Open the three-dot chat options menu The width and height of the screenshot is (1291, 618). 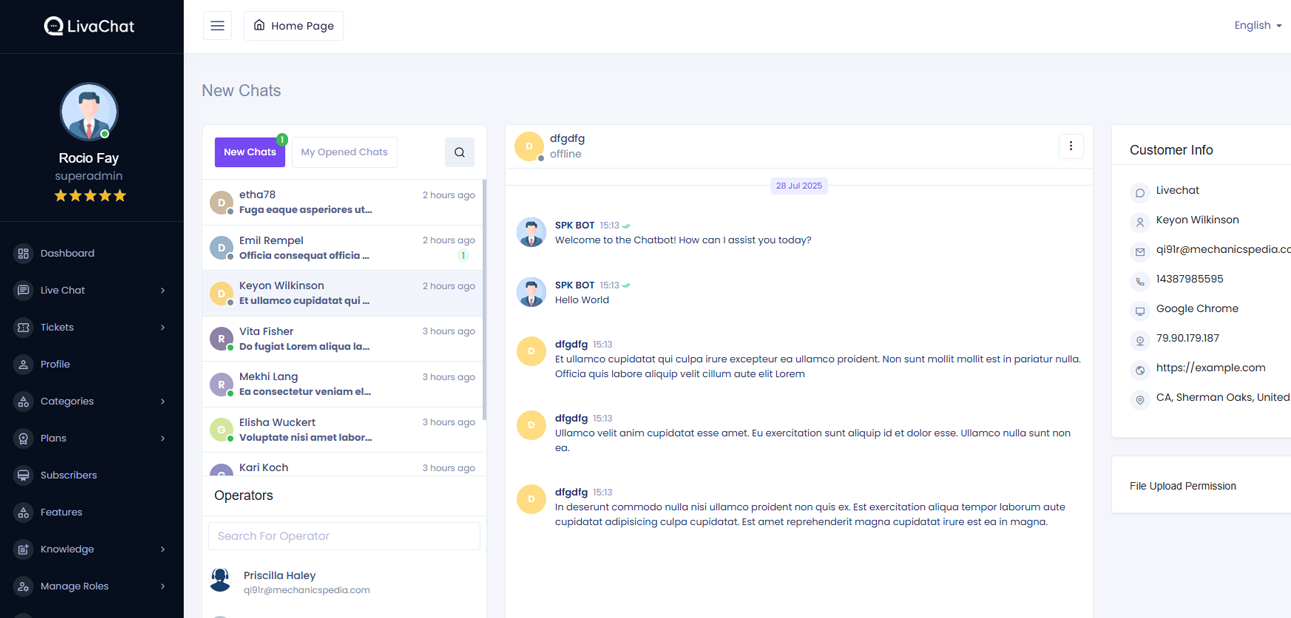click(x=1070, y=147)
